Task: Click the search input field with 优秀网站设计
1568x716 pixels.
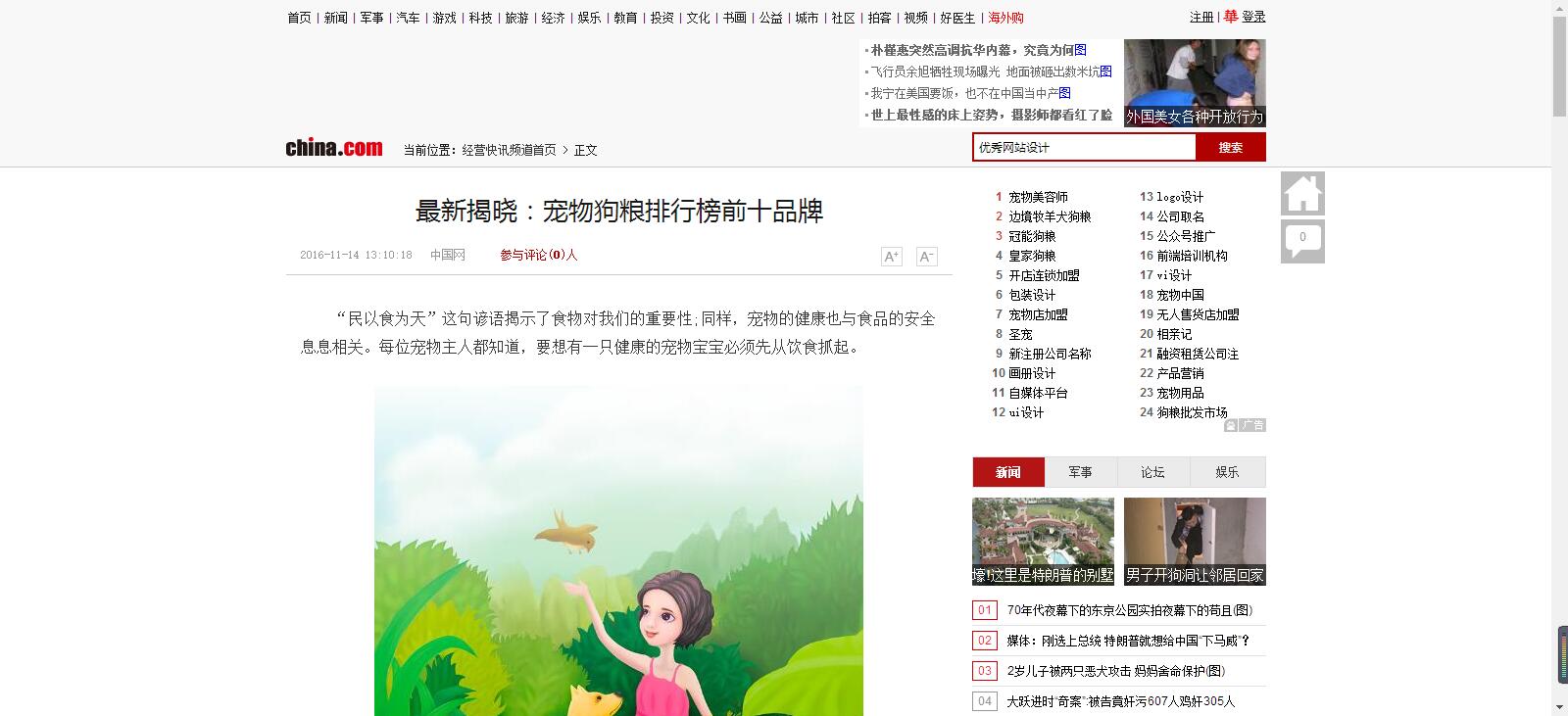Action: (1084, 147)
